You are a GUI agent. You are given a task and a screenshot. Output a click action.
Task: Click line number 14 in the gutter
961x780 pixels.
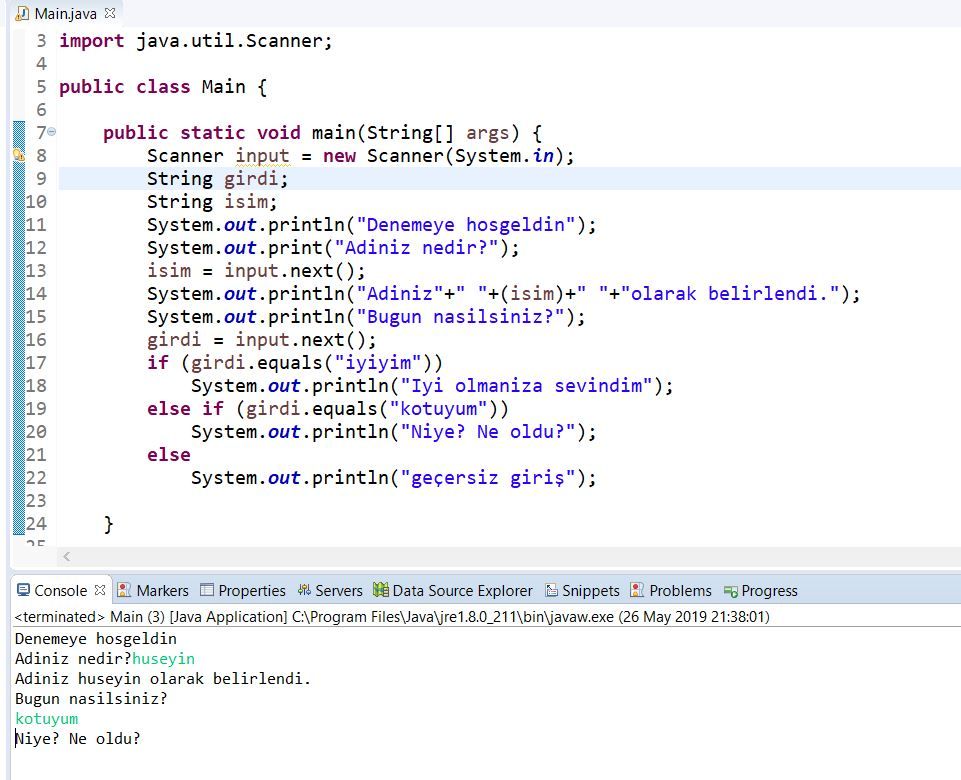point(36,294)
